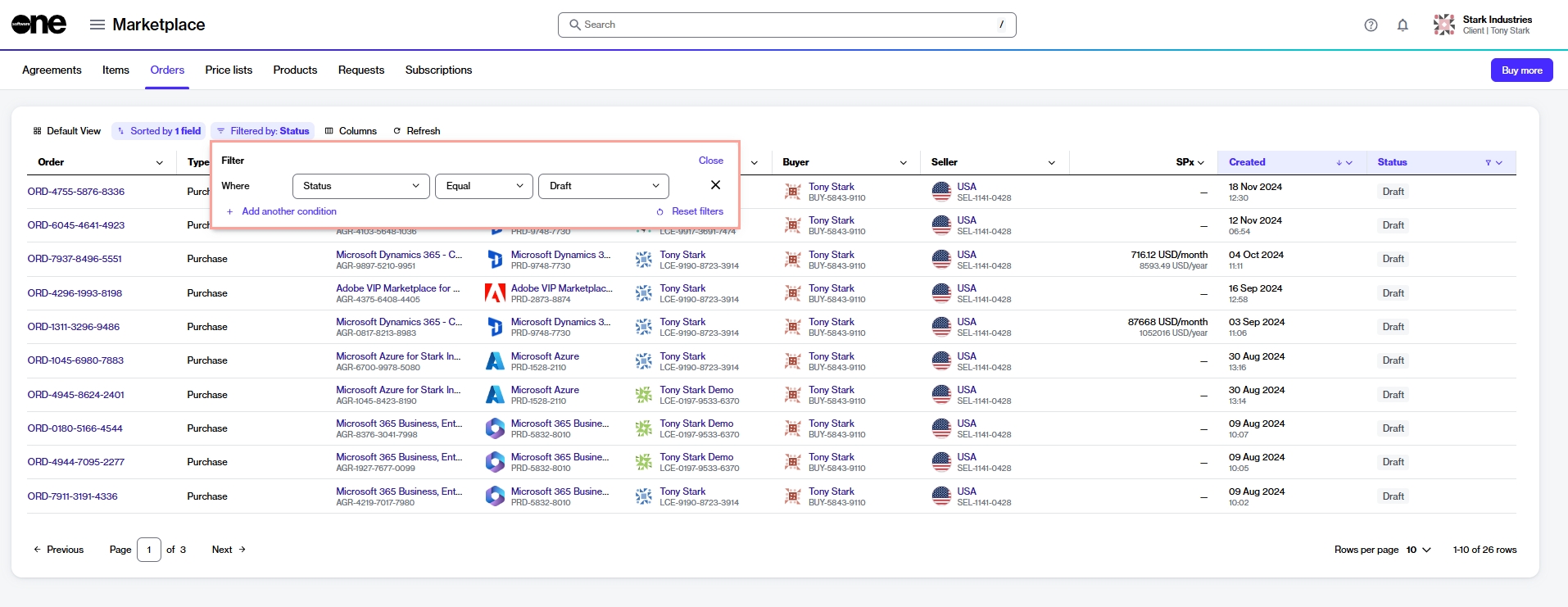The image size is (1568, 607).
Task: Switch to the Products tab
Action: click(295, 70)
